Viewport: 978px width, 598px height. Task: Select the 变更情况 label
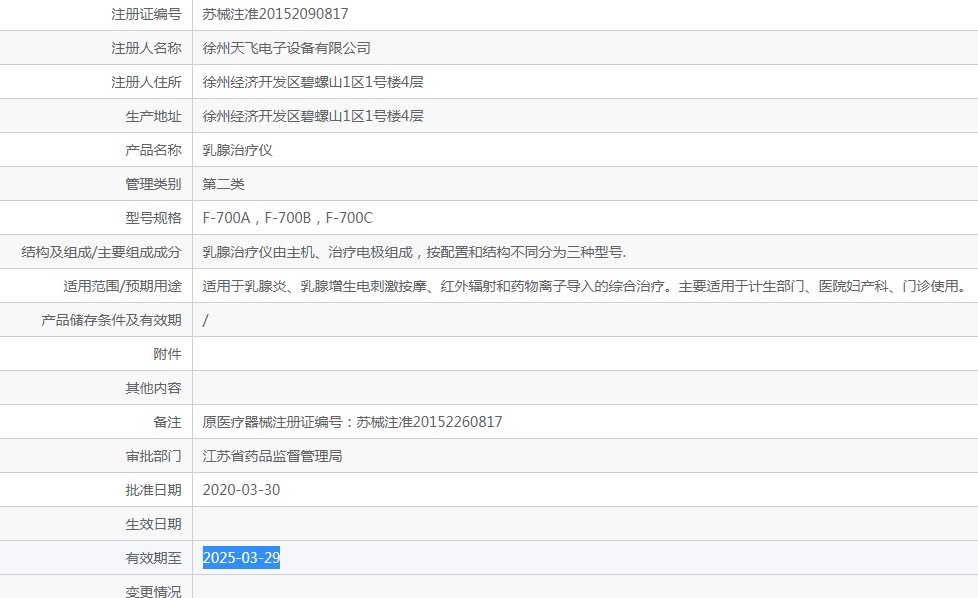[x=153, y=591]
